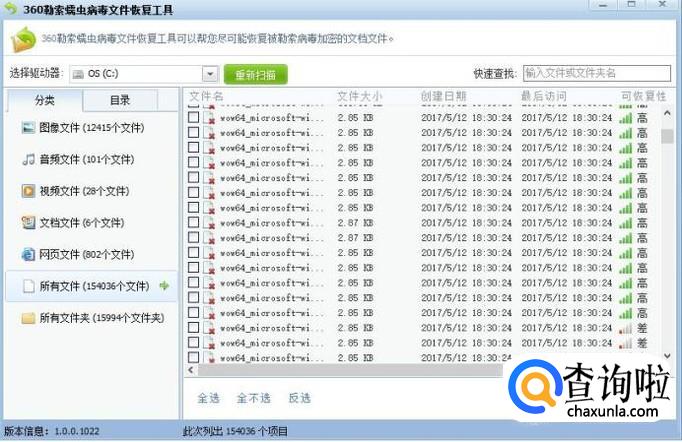The height and width of the screenshot is (442, 682).
Task: Click the OS (C:) drive combo box
Action: click(x=144, y=74)
